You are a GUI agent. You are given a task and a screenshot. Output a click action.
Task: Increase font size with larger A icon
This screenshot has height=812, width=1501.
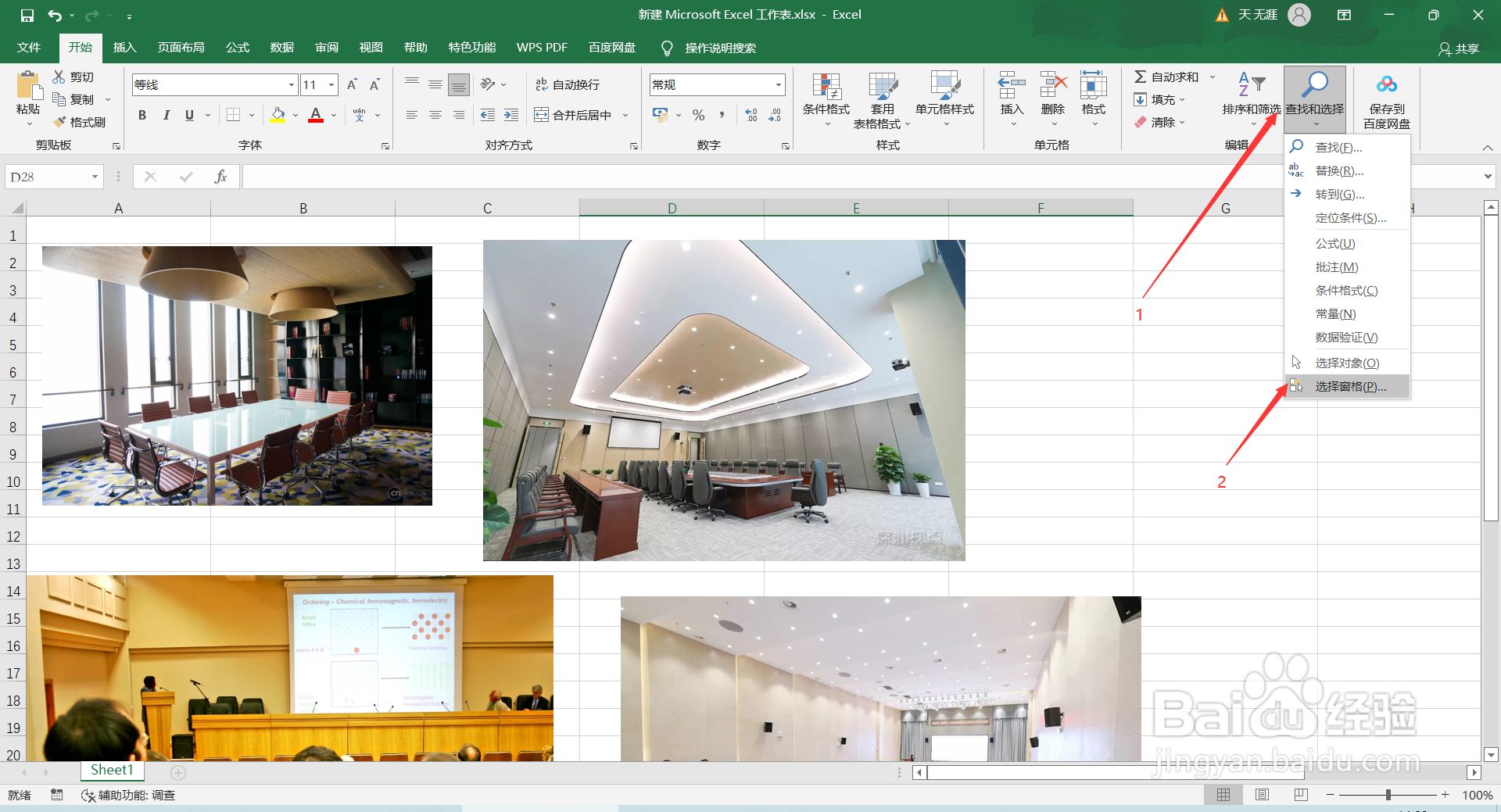pos(352,84)
